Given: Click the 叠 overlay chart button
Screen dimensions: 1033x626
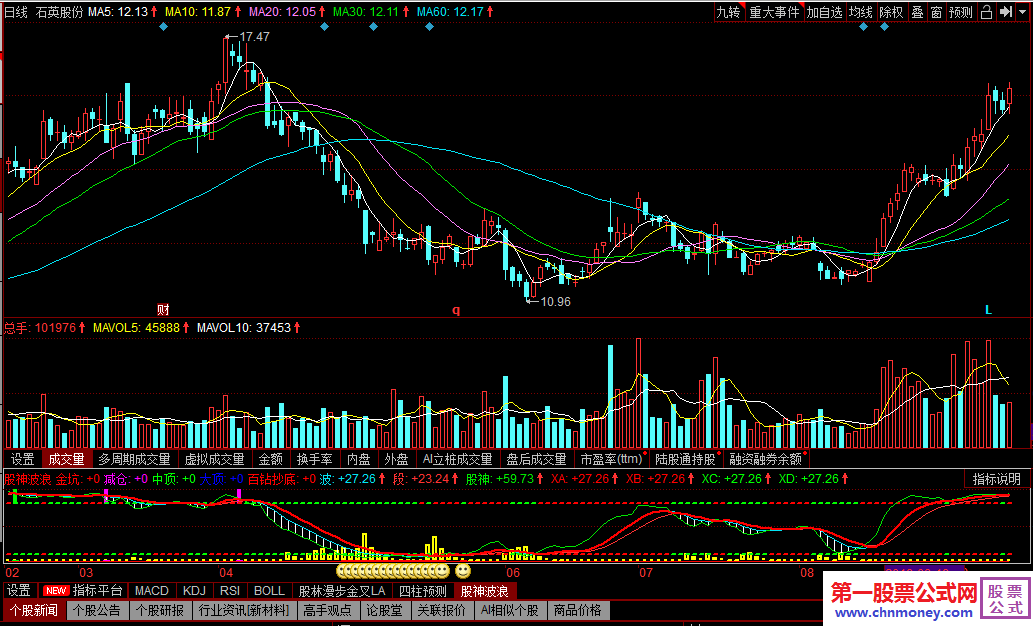Looking at the screenshot, I should click(x=917, y=12).
